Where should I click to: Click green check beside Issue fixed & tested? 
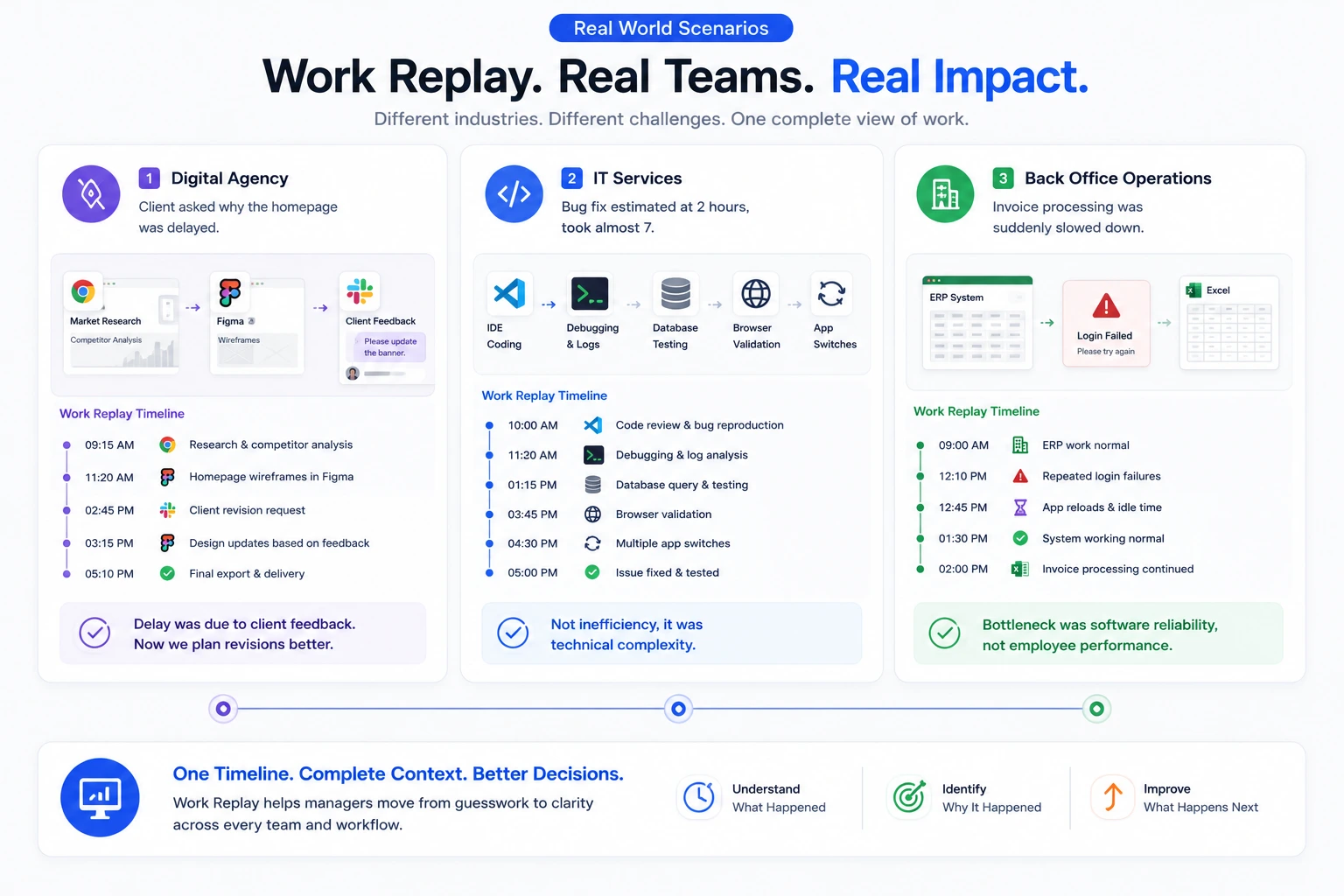[592, 572]
